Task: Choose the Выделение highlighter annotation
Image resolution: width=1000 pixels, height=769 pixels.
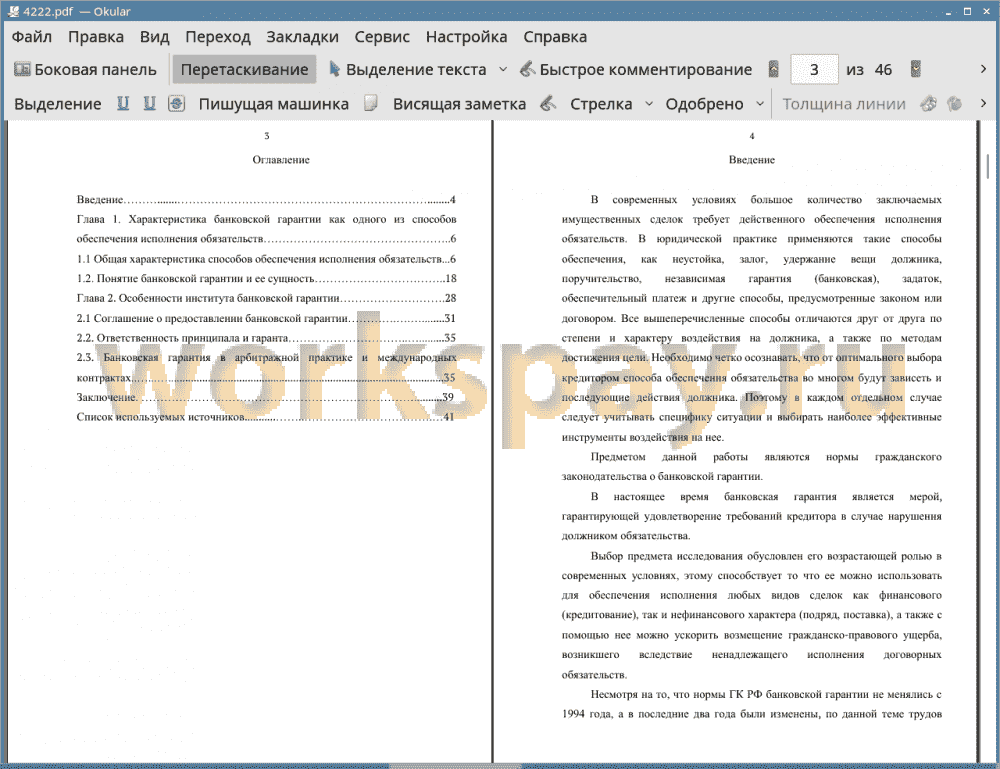Action: pyautogui.click(x=57, y=104)
